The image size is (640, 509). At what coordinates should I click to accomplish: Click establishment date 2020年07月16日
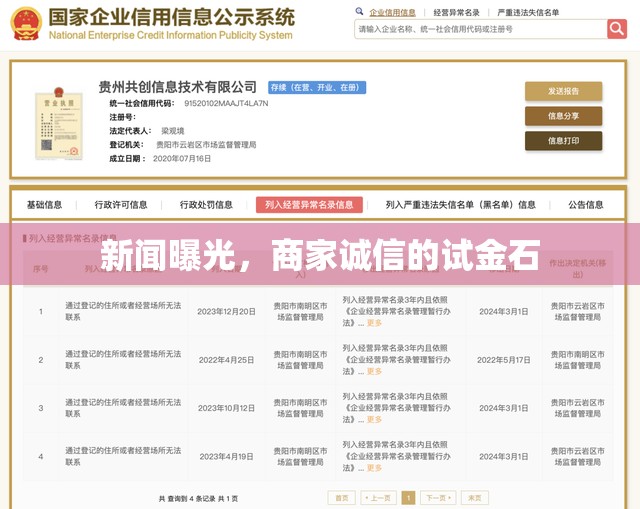pyautogui.click(x=182, y=158)
